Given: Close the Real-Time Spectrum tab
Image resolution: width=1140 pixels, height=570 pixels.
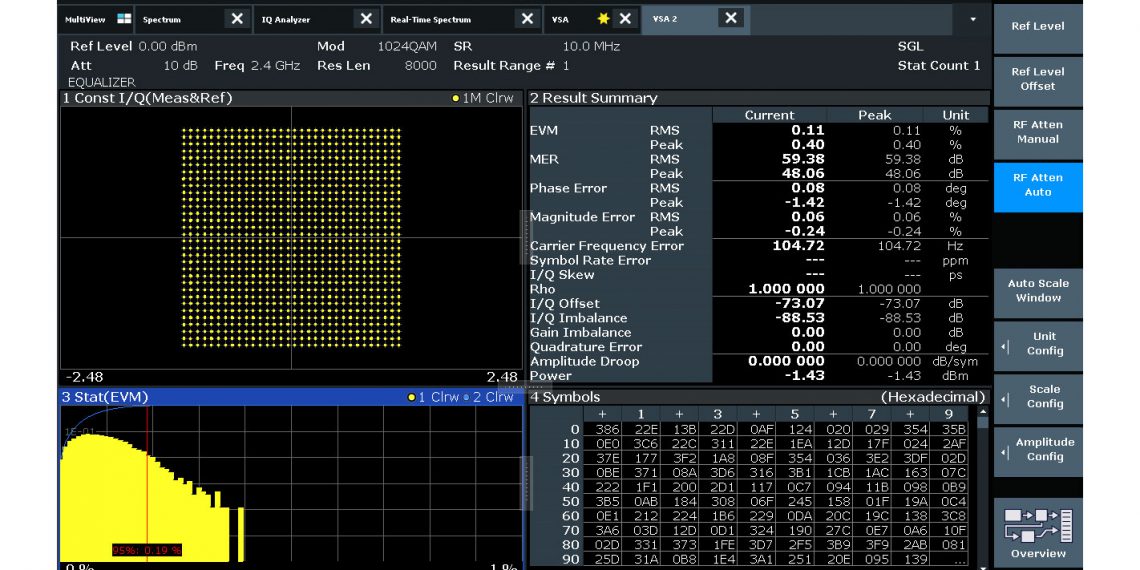Looking at the screenshot, I should [x=527, y=19].
